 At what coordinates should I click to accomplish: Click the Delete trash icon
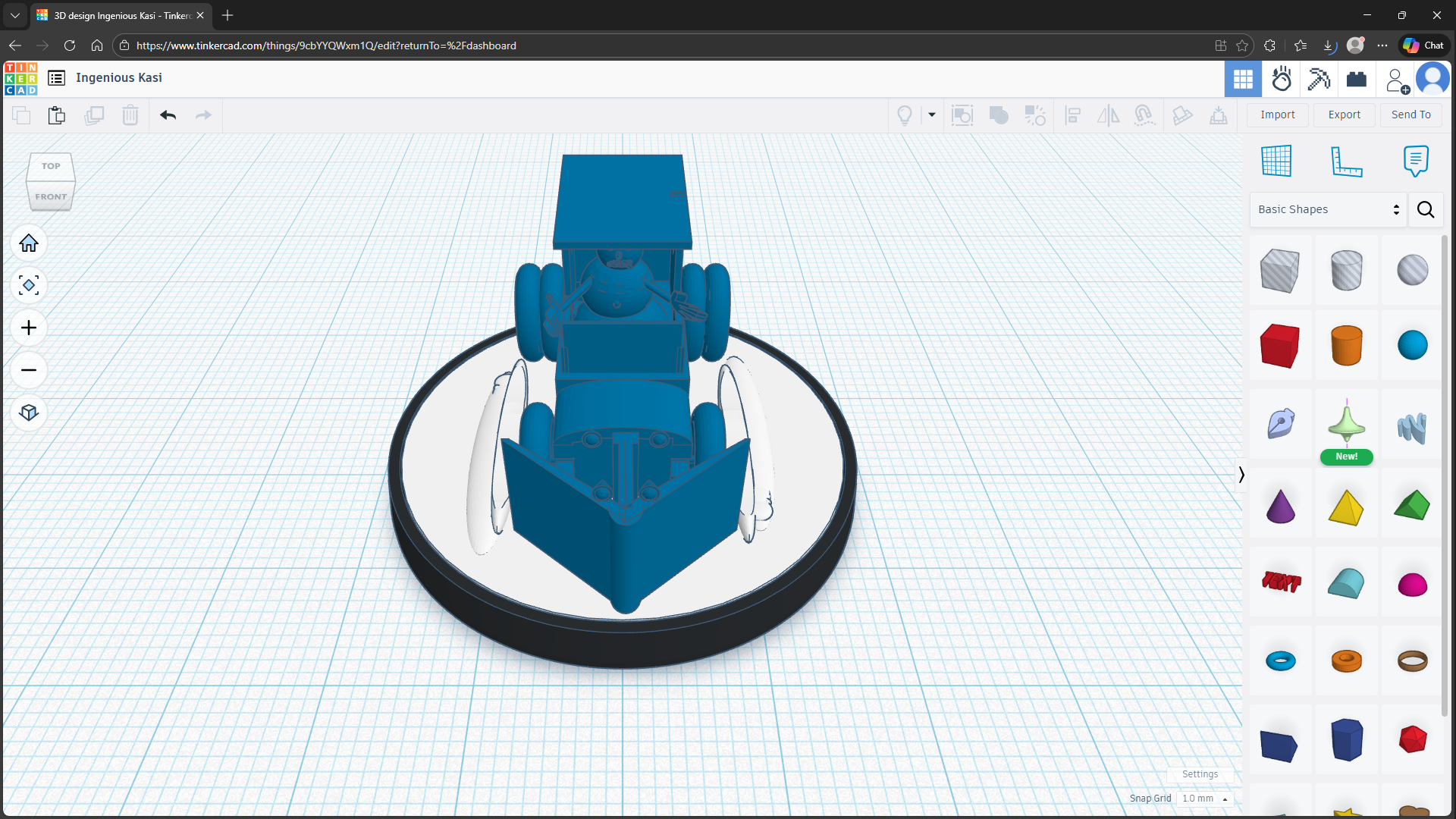coord(130,115)
